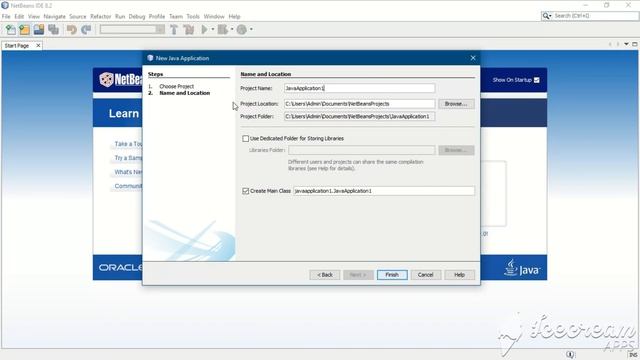Viewport: 640px width, 360px height.
Task: Open the Edit menu
Action: [x=19, y=16]
